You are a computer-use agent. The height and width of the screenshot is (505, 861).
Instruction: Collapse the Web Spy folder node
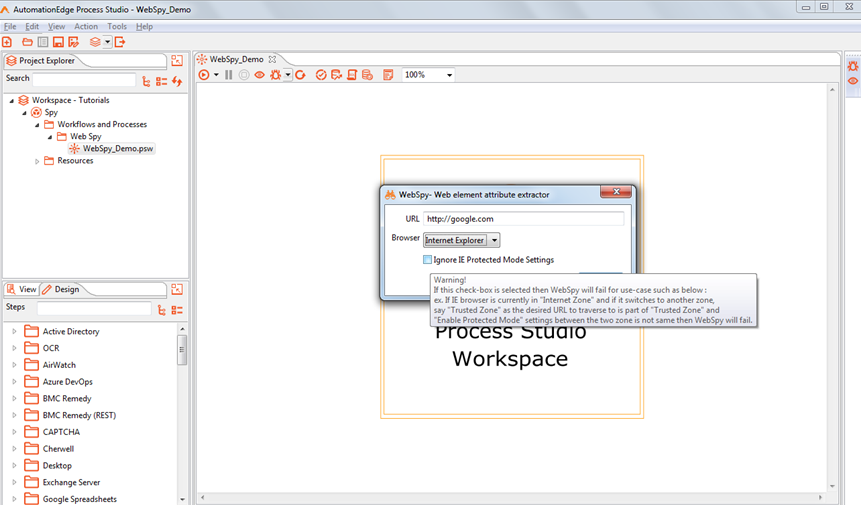pyautogui.click(x=49, y=137)
